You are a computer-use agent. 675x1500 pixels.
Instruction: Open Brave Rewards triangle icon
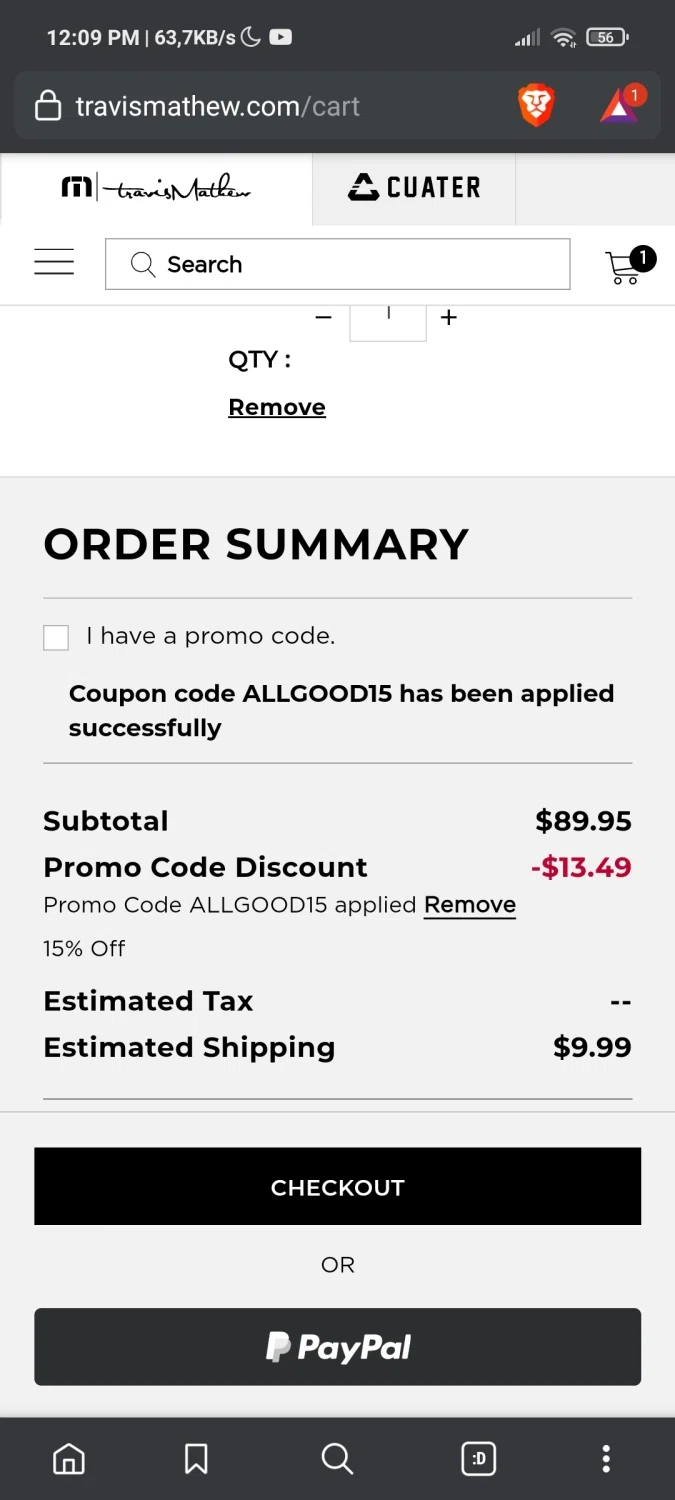[x=621, y=106]
